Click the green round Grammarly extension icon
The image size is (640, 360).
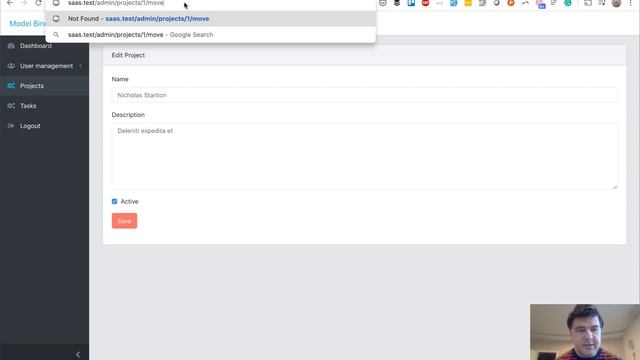pyautogui.click(x=568, y=3)
